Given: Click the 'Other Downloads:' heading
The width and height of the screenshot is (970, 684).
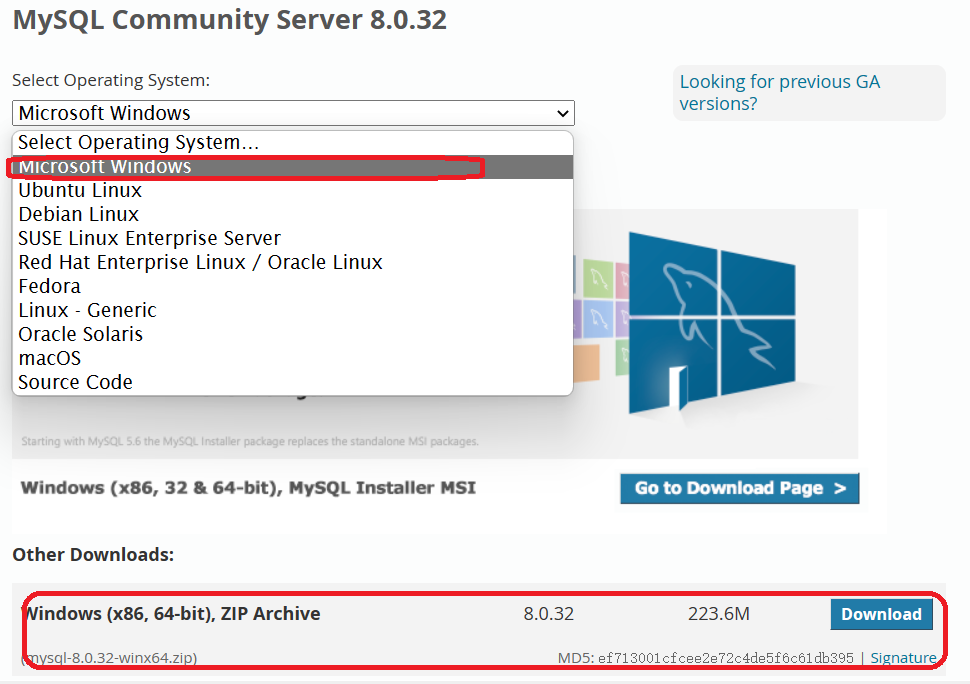Looking at the screenshot, I should [x=93, y=555].
